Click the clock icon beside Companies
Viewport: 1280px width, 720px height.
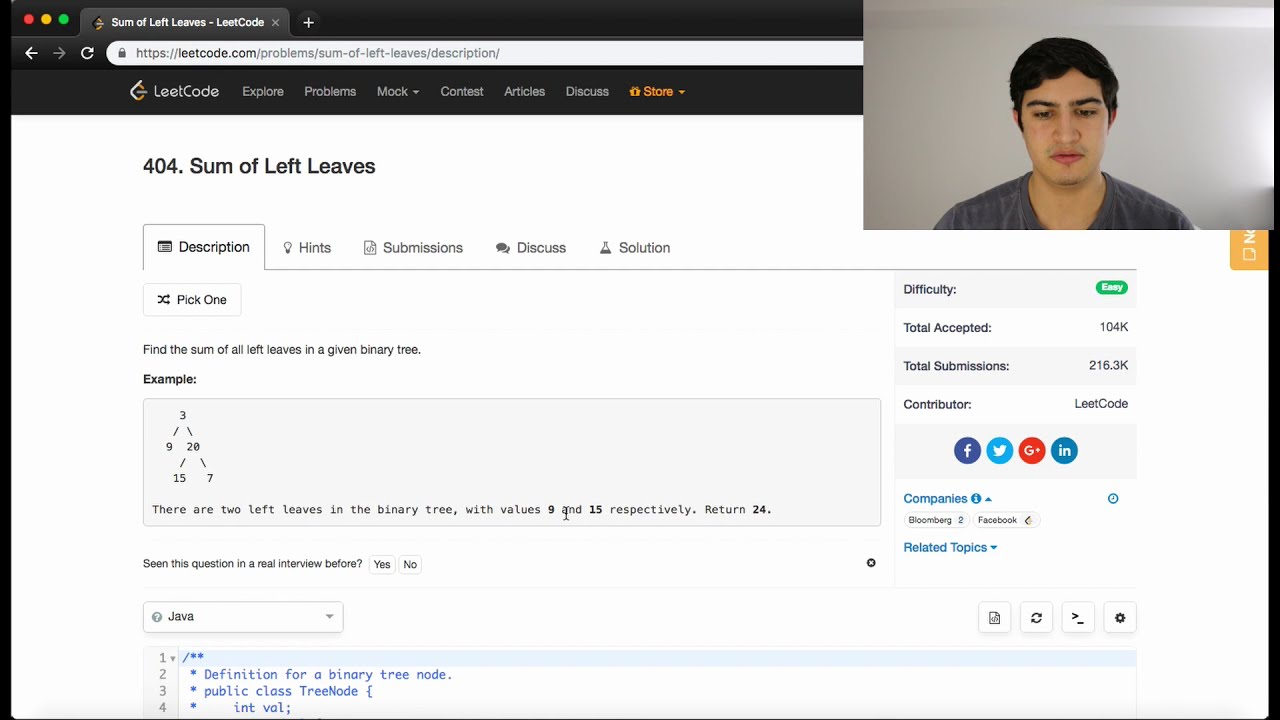click(1113, 499)
